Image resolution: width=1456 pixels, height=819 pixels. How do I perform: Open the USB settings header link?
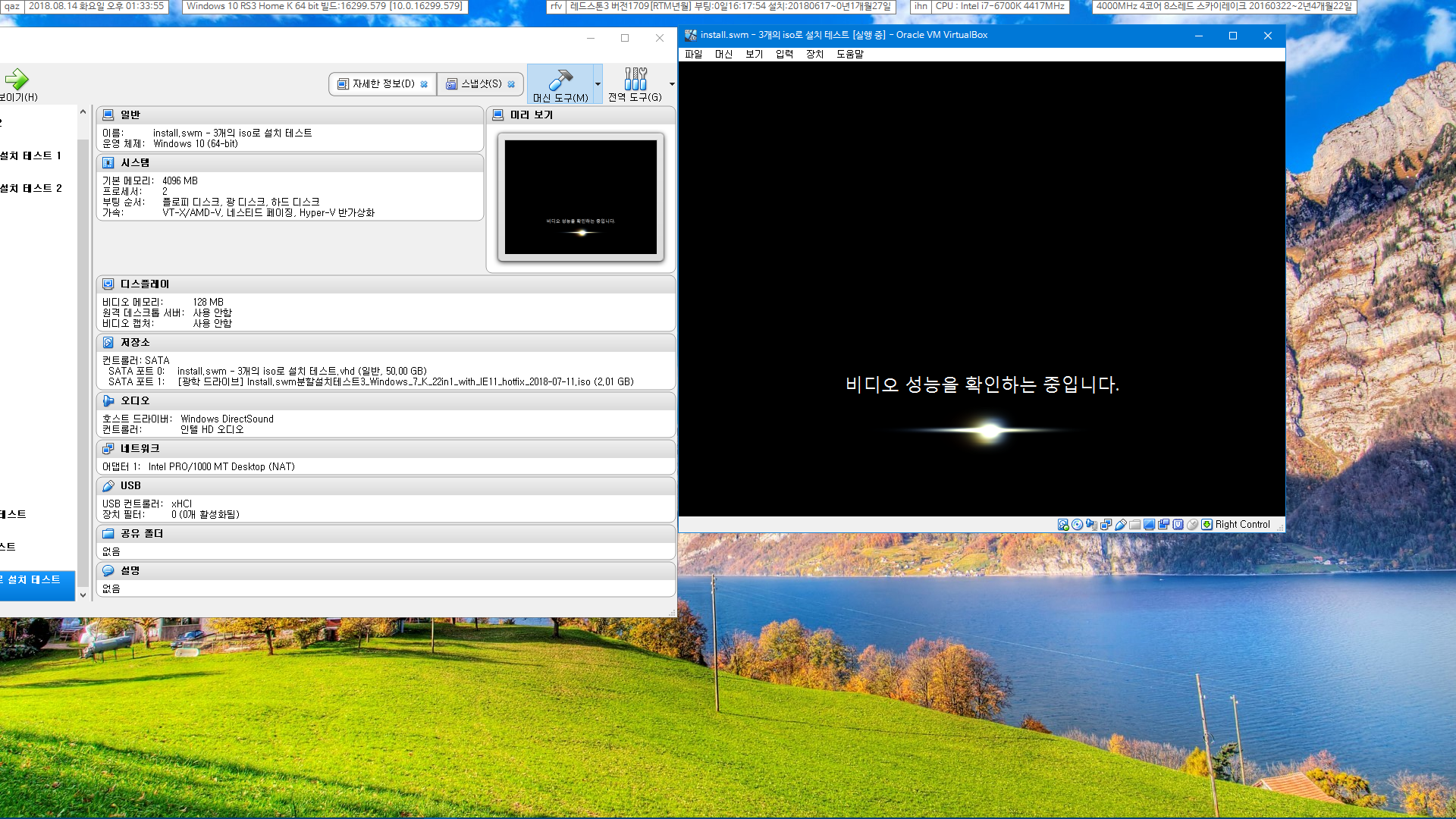coord(130,485)
